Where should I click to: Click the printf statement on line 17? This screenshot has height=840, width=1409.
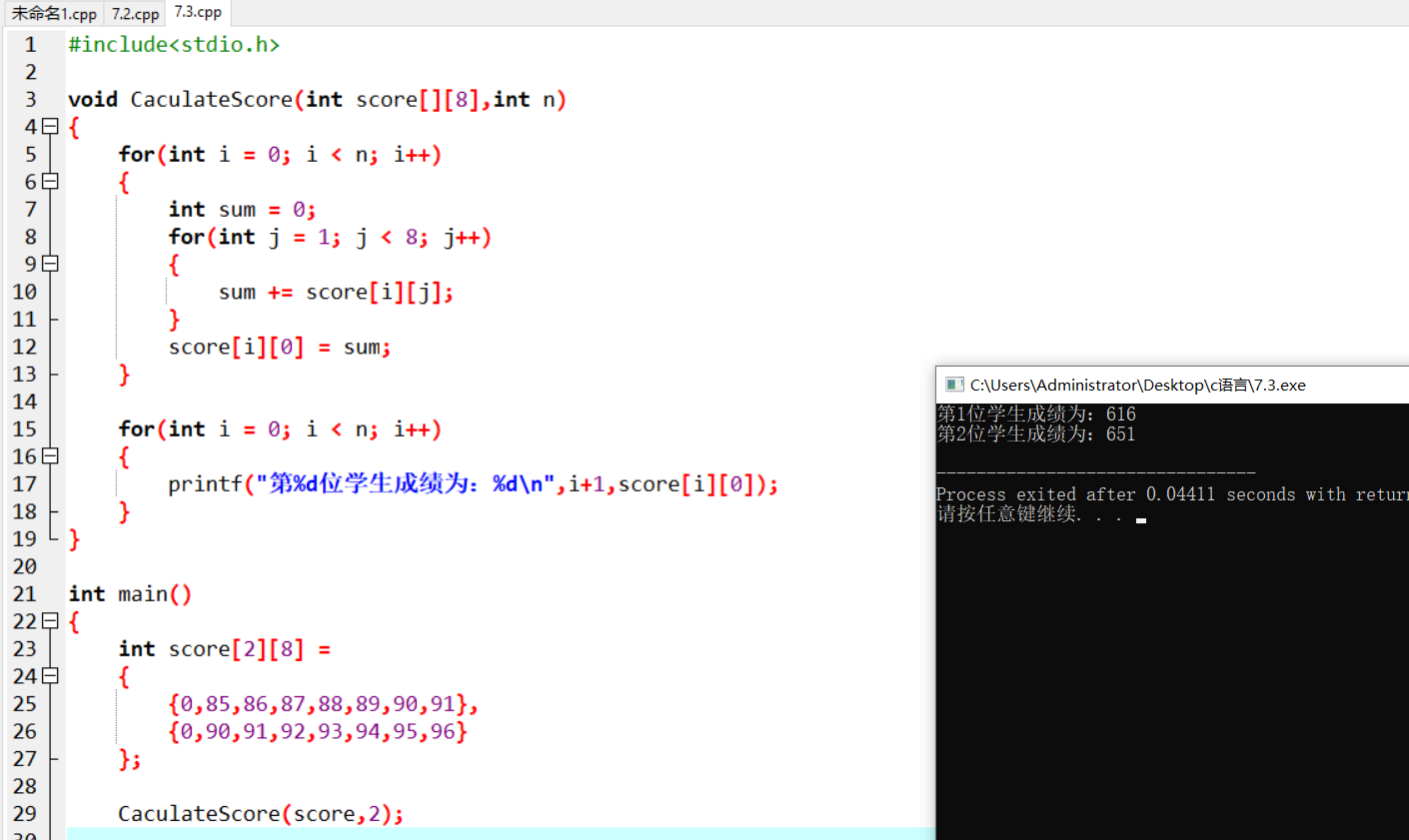[x=473, y=484]
